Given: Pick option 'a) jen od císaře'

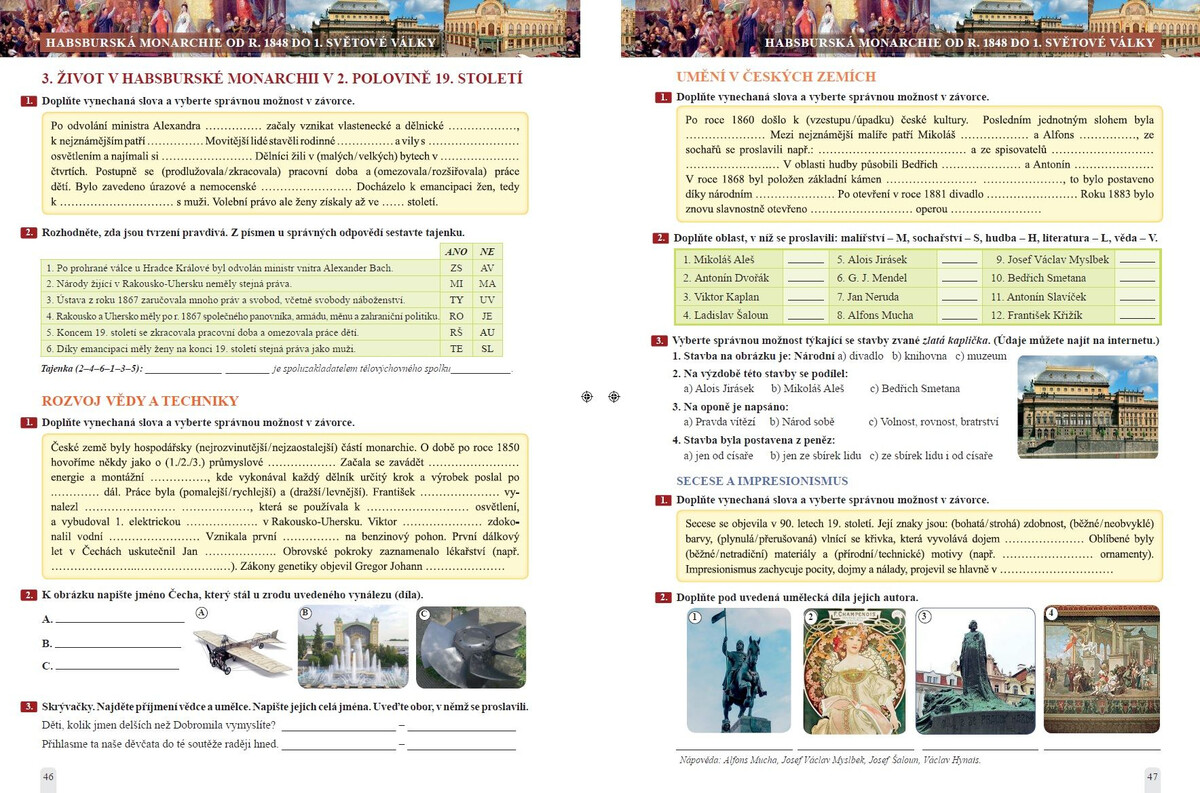Looking at the screenshot, I should click(718, 456).
